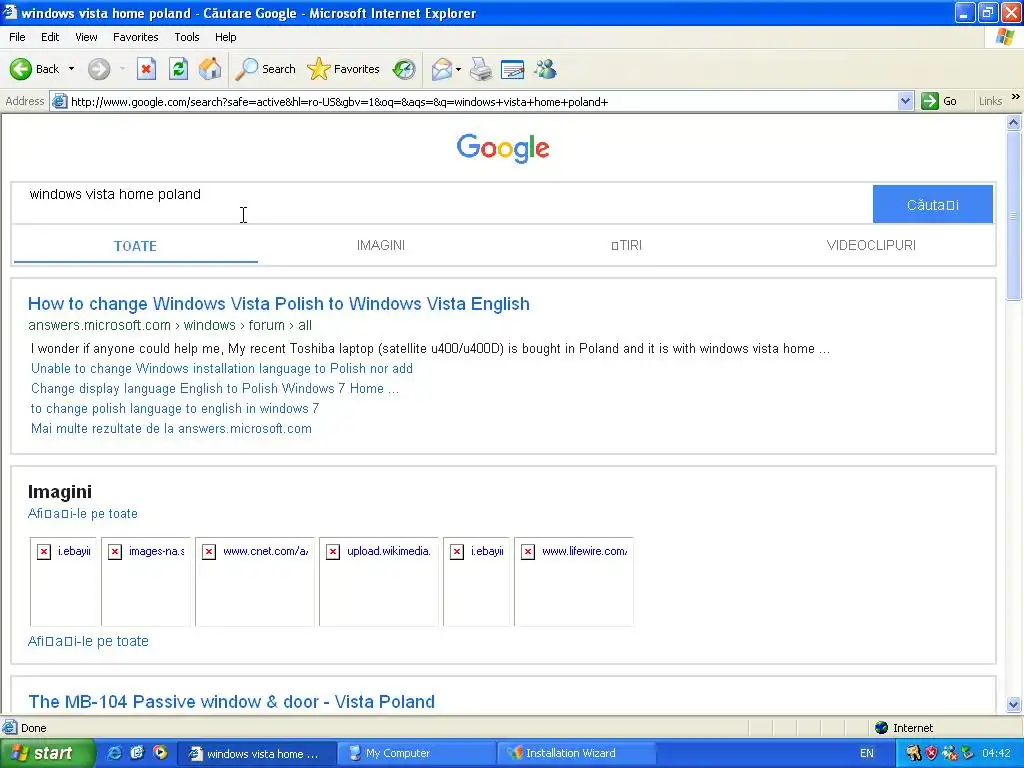Image resolution: width=1024 pixels, height=768 pixels.
Task: Click the red shield security tray icon
Action: click(931, 753)
